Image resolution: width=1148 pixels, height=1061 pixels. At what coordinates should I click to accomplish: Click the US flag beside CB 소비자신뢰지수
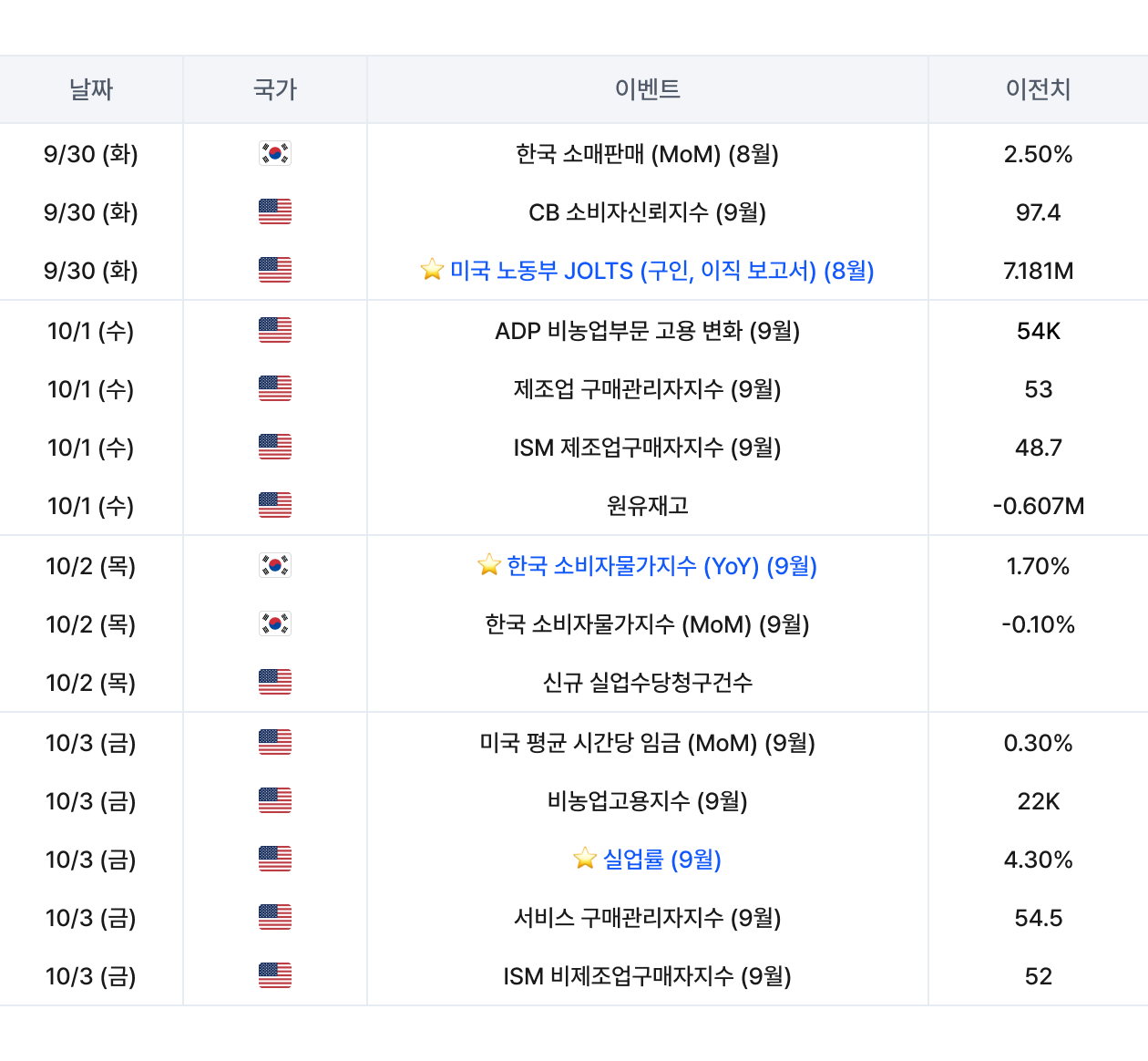275,211
